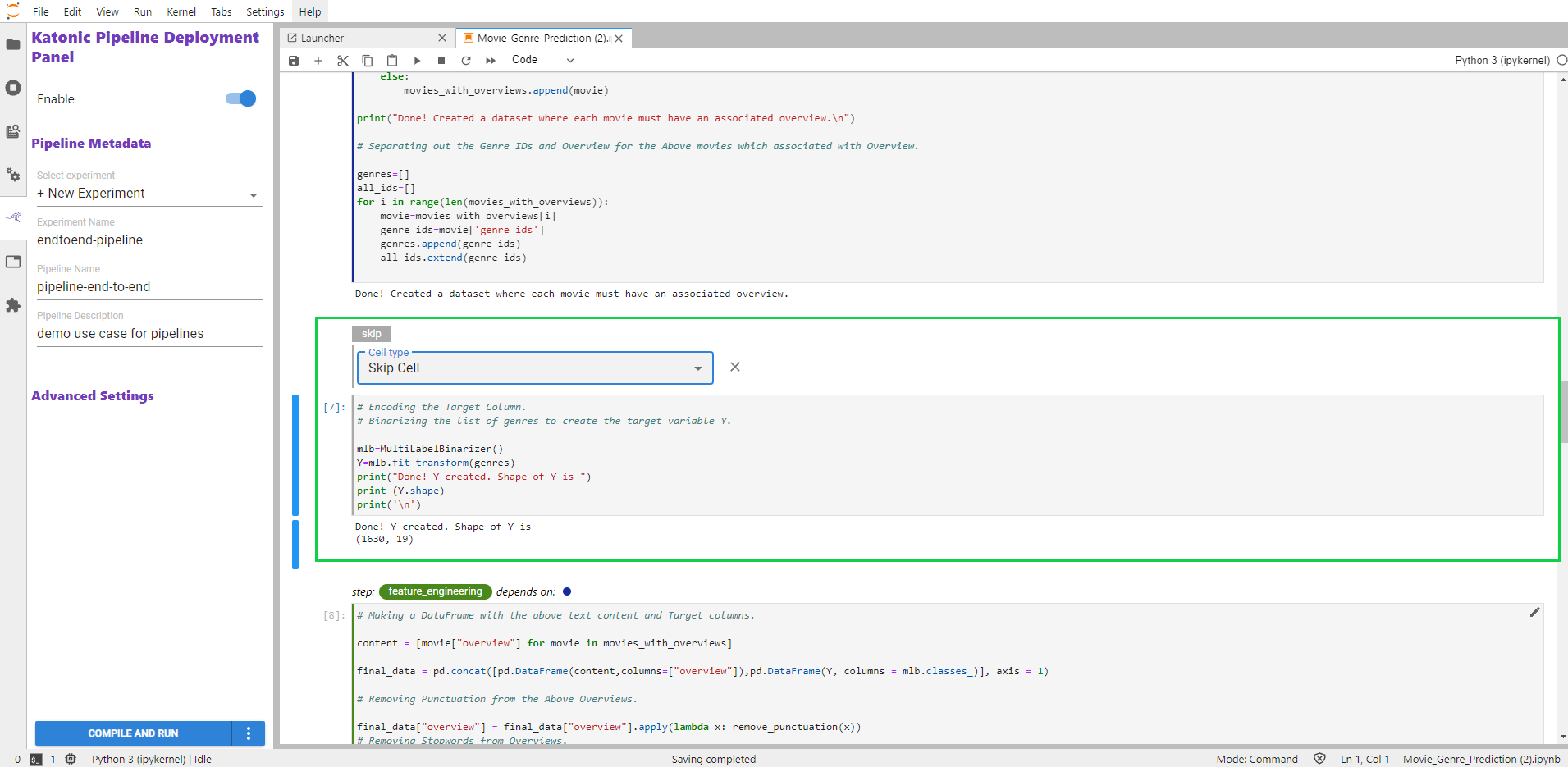Run the selected cell with play icon
This screenshot has width=1568, height=767.
[417, 61]
